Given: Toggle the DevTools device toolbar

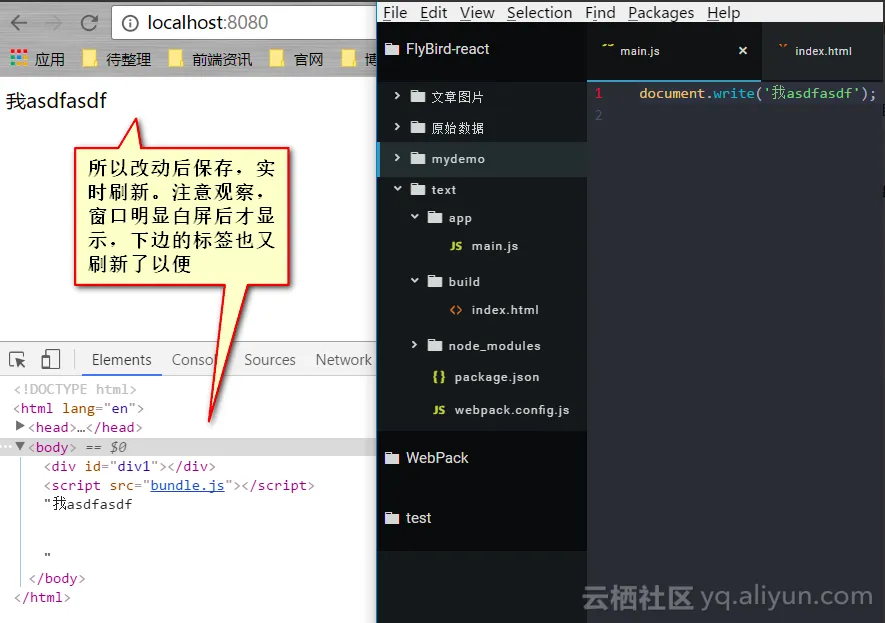Looking at the screenshot, I should point(51,359).
